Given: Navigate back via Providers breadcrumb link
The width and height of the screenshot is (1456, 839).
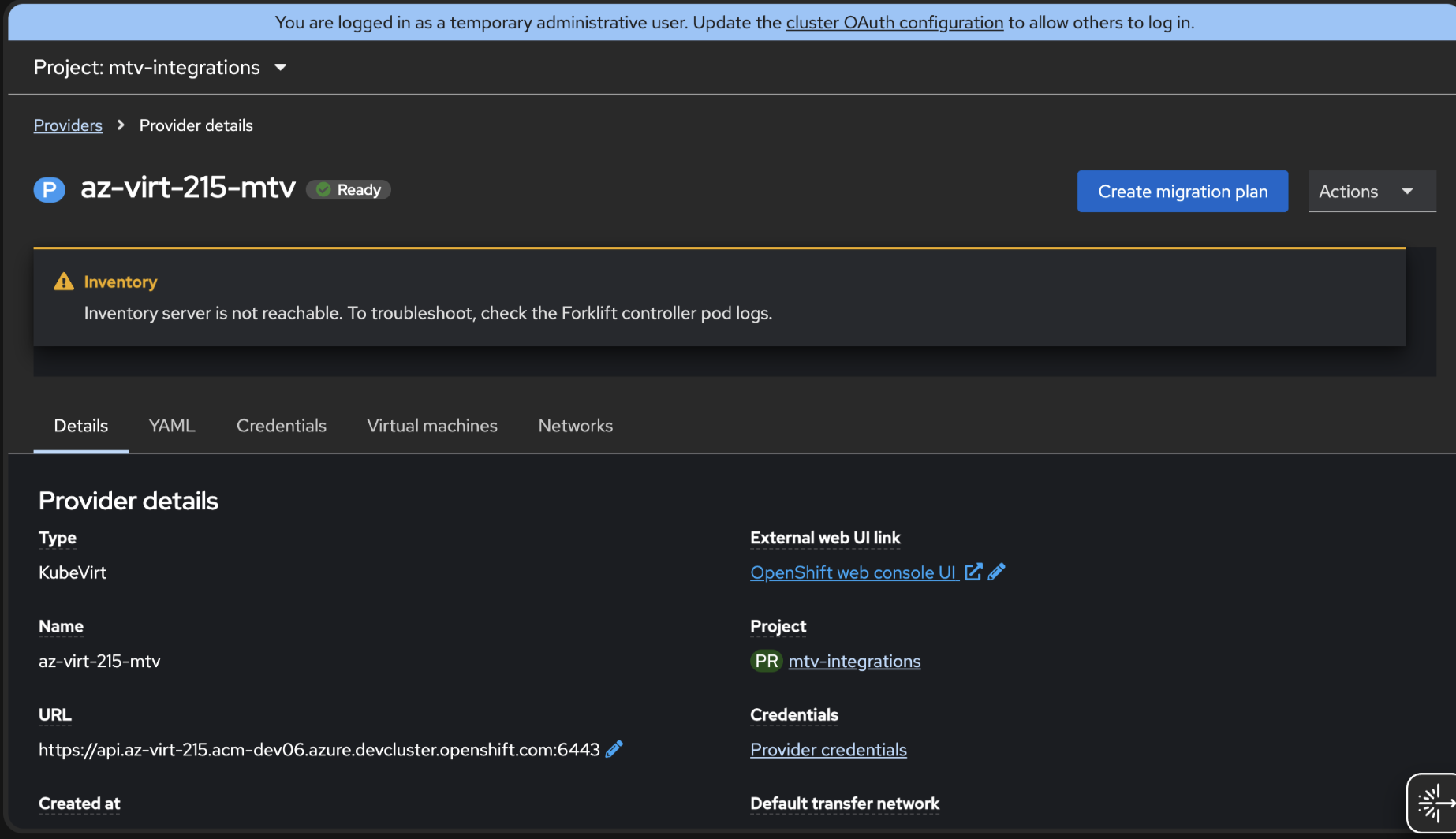Looking at the screenshot, I should (x=68, y=125).
